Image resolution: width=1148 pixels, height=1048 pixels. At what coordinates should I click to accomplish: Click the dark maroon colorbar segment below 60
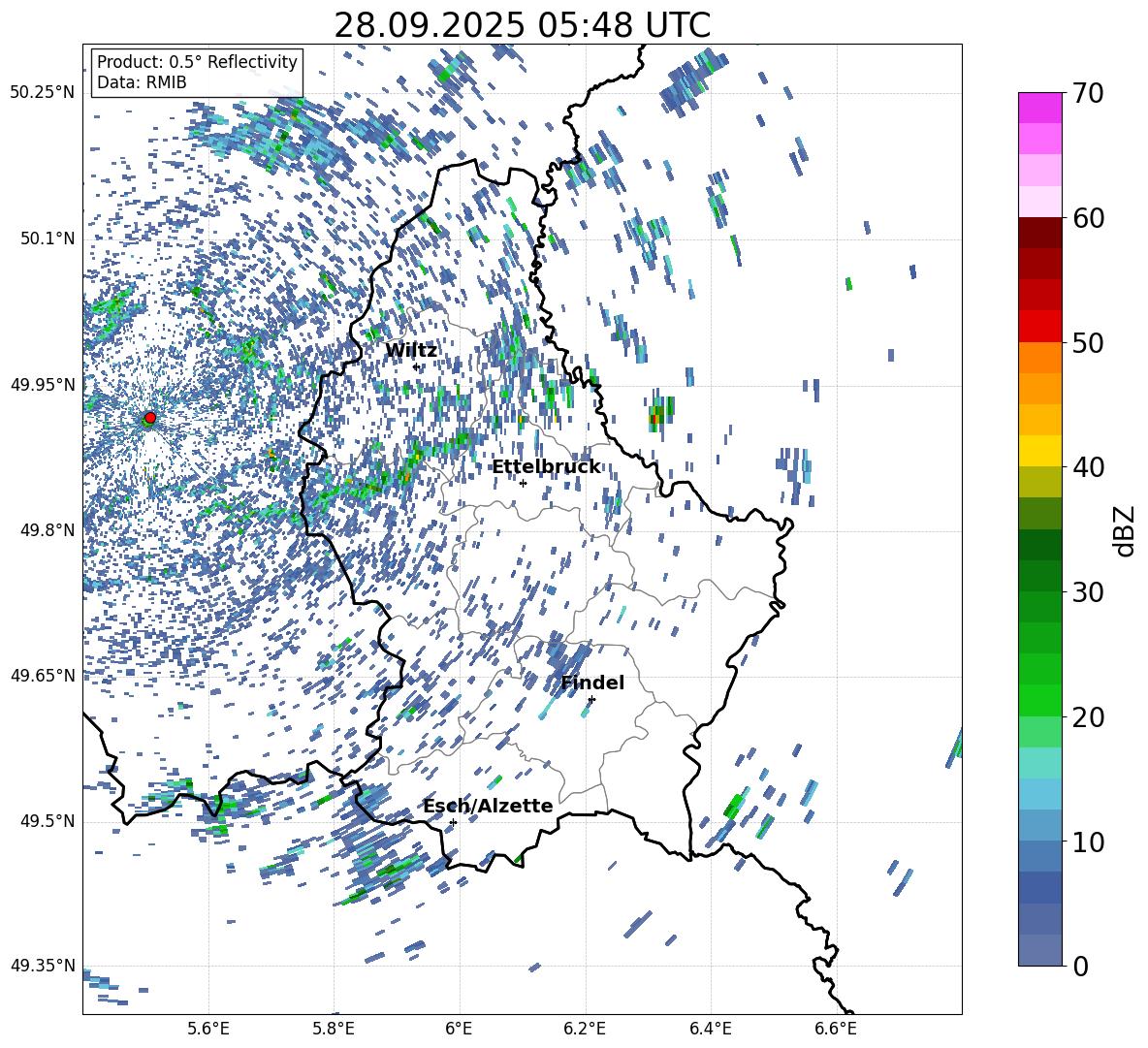click(x=1039, y=233)
